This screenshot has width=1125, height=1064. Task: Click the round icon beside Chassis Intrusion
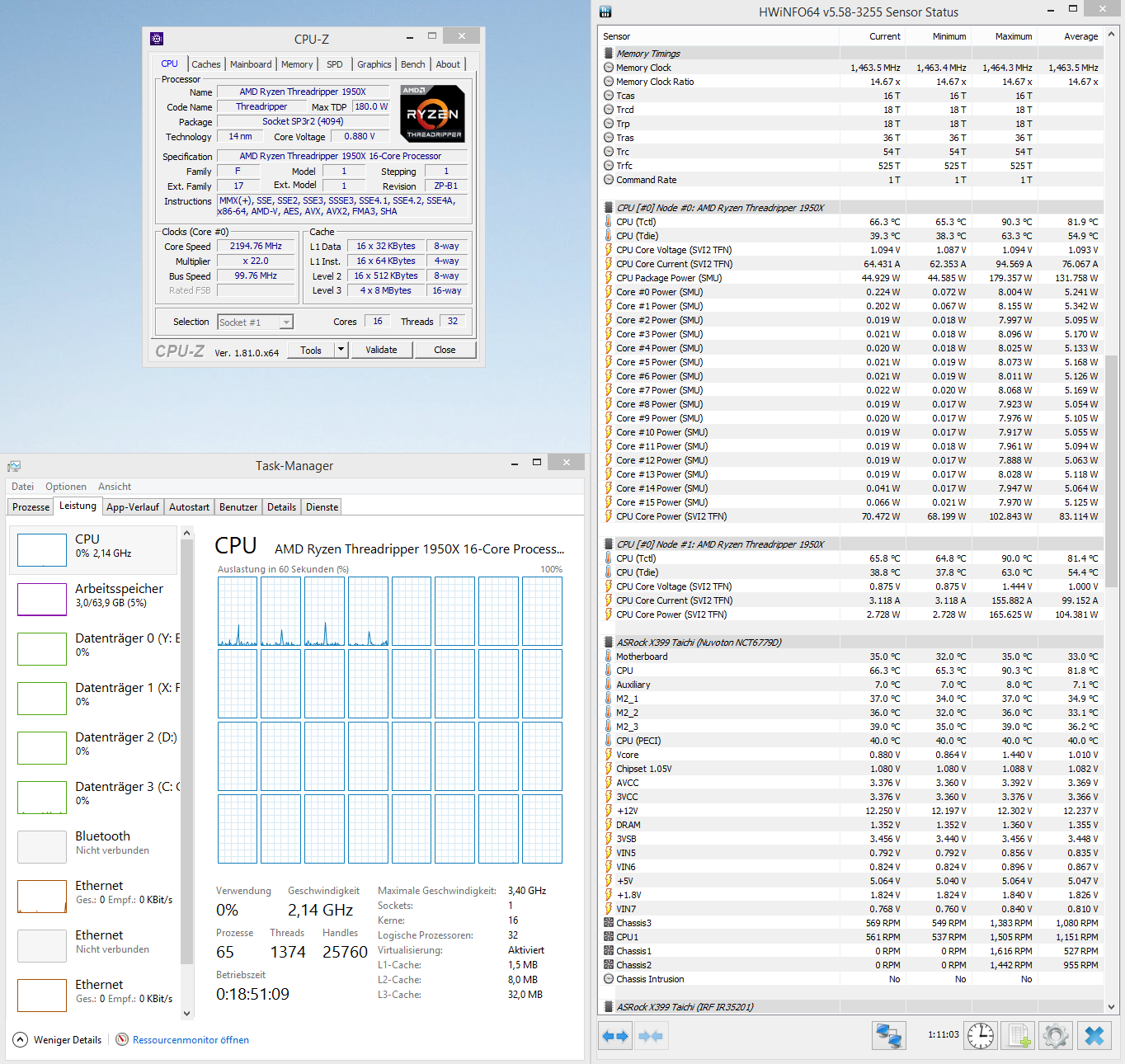(x=609, y=979)
